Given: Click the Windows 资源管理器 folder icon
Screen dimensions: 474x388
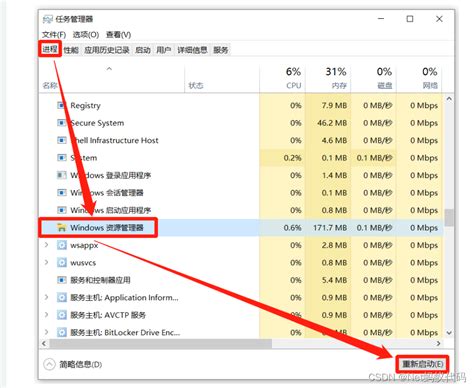Looking at the screenshot, I should pyautogui.click(x=61, y=228).
